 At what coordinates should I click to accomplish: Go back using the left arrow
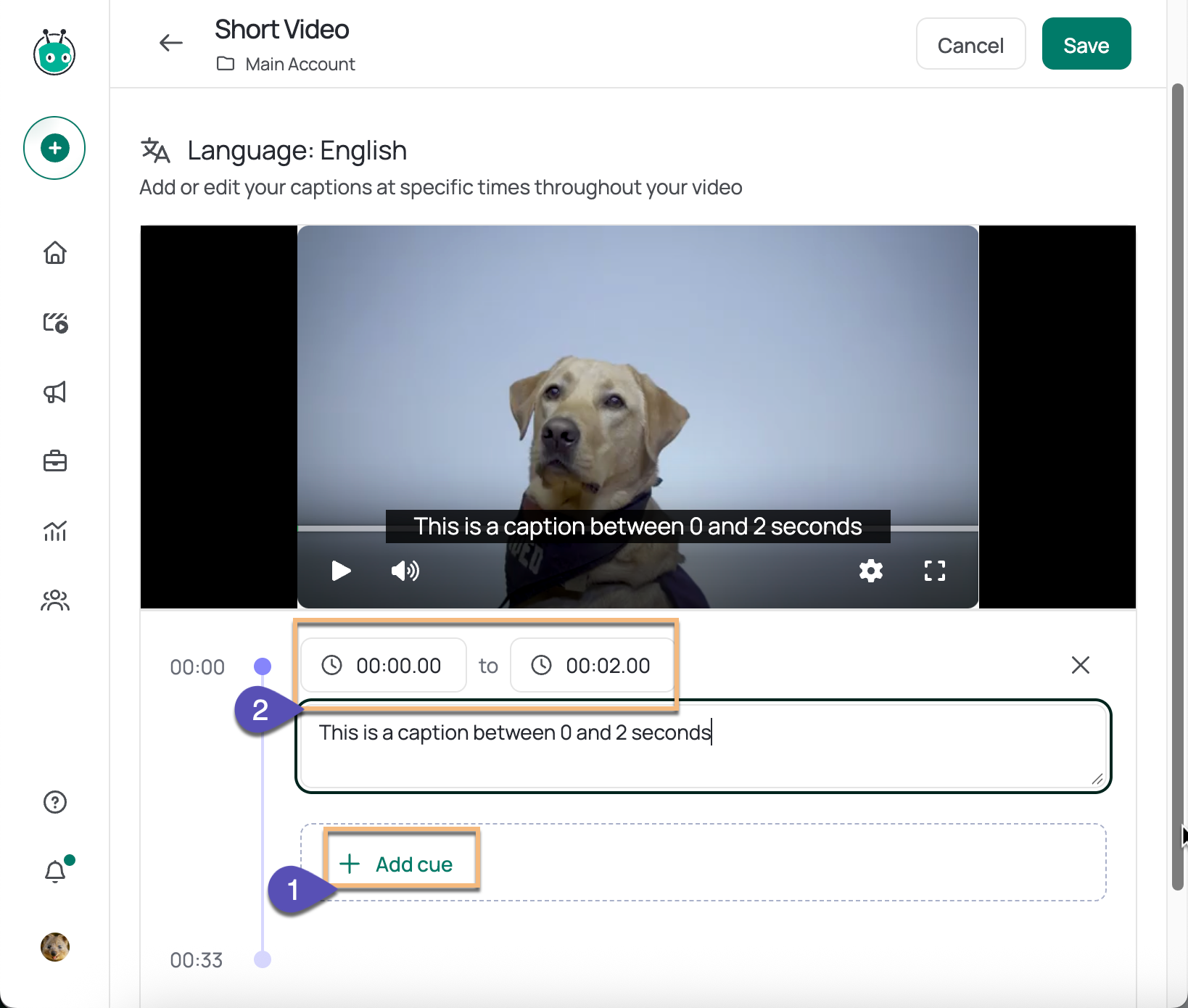pos(170,43)
